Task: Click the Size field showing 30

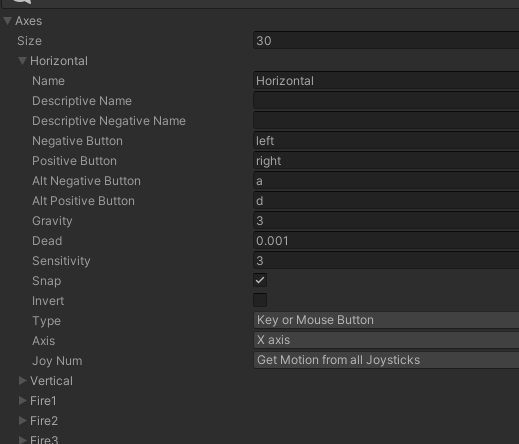Action: (x=386, y=41)
